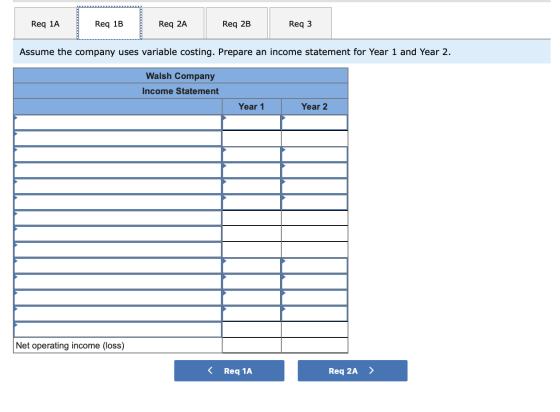Viewport: 560px width, 412px height.
Task: Open the first row label dropdown under header
Action: tap(118, 122)
